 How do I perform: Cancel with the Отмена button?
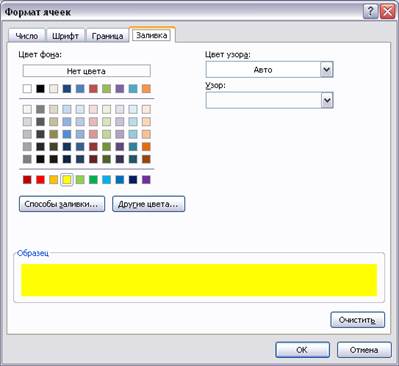click(x=364, y=350)
